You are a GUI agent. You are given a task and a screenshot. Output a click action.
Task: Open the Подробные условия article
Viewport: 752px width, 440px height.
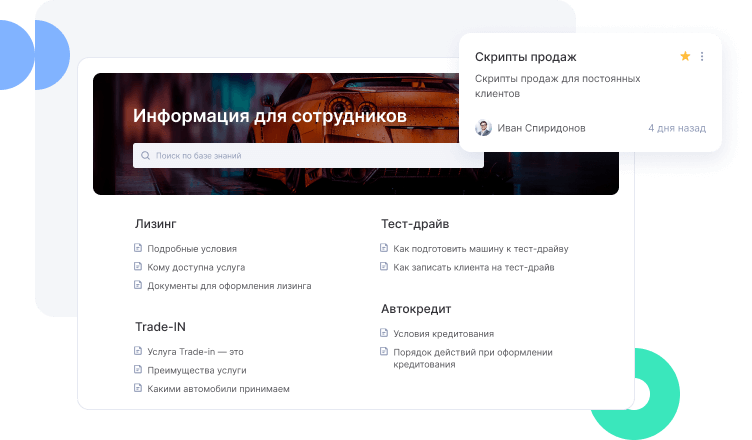[192, 249]
